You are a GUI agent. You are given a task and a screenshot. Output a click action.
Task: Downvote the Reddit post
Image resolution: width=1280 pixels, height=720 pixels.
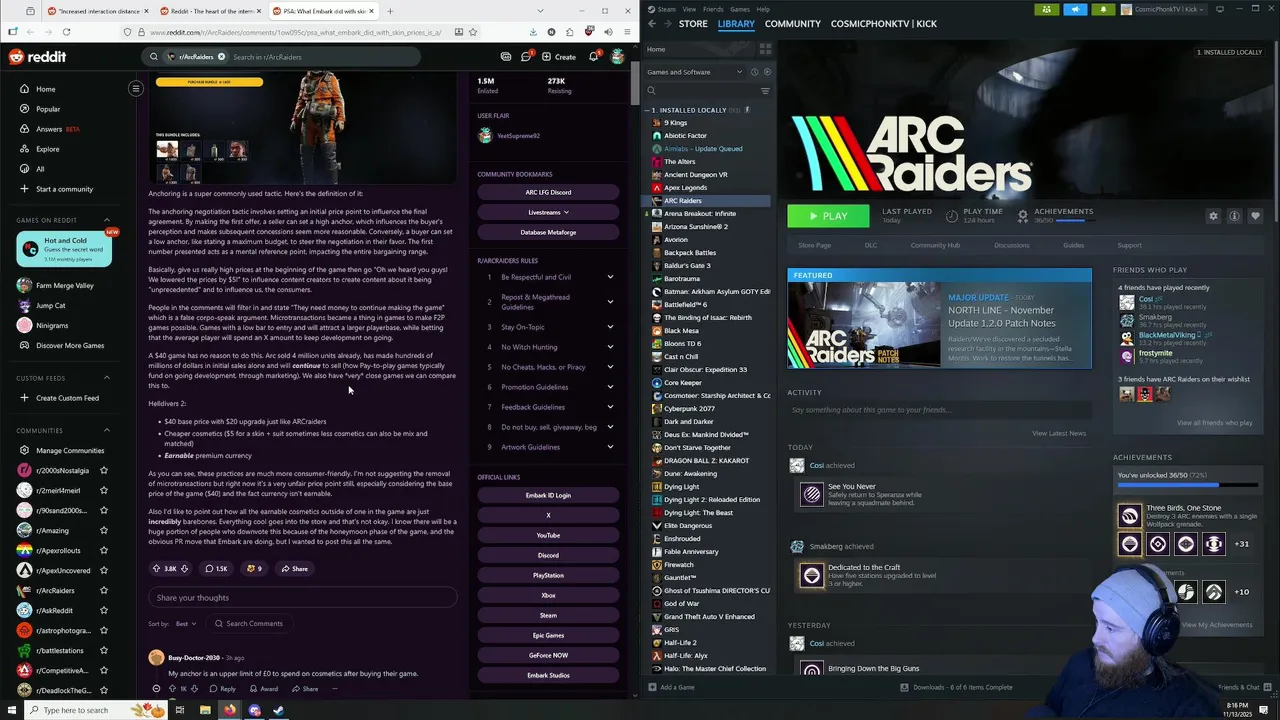[x=184, y=569]
